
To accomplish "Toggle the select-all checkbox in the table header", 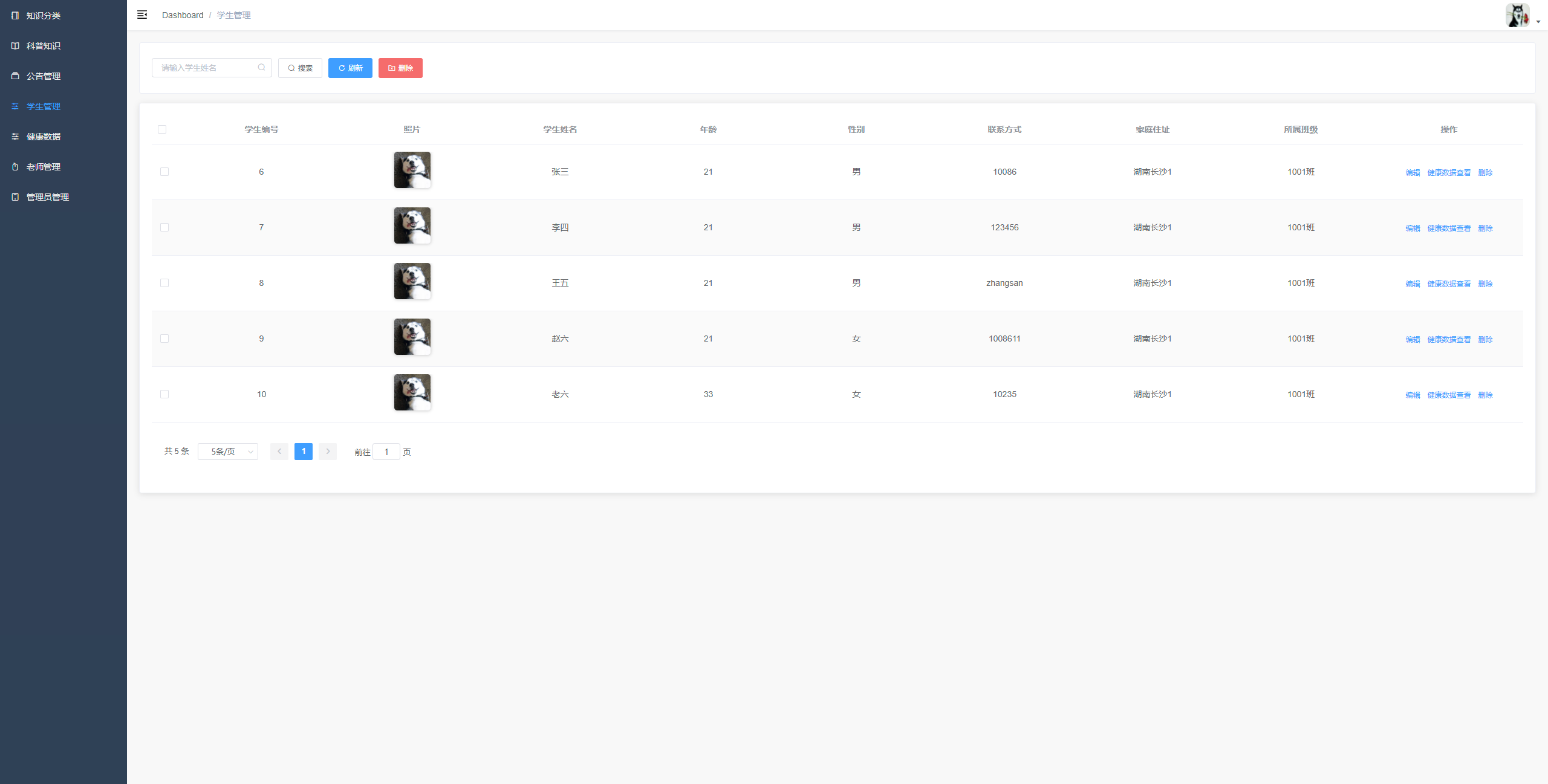I will 162,129.
